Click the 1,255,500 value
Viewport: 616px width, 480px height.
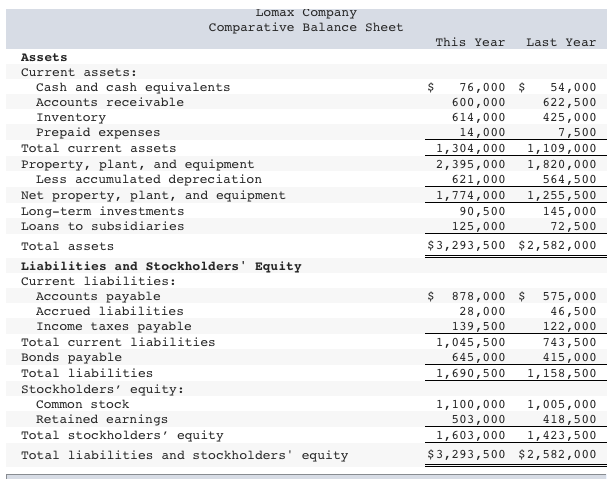click(562, 195)
